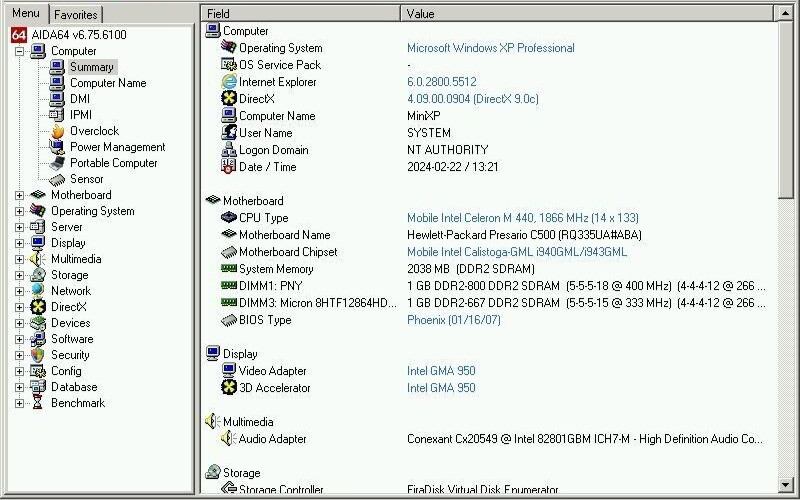Expand the Display tree node
This screenshot has width=800, height=500.
[19, 243]
